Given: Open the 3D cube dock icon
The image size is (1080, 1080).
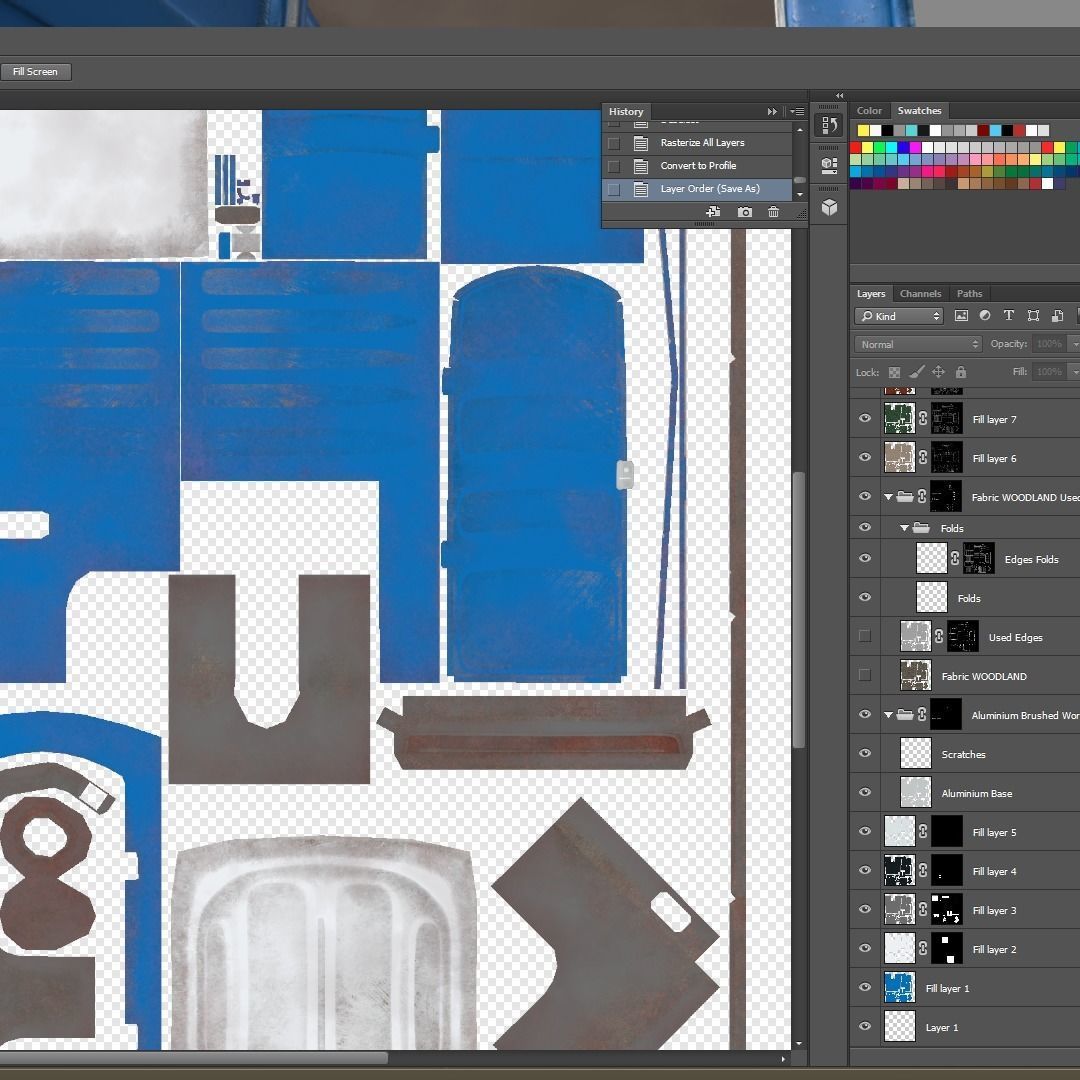Looking at the screenshot, I should 829,207.
